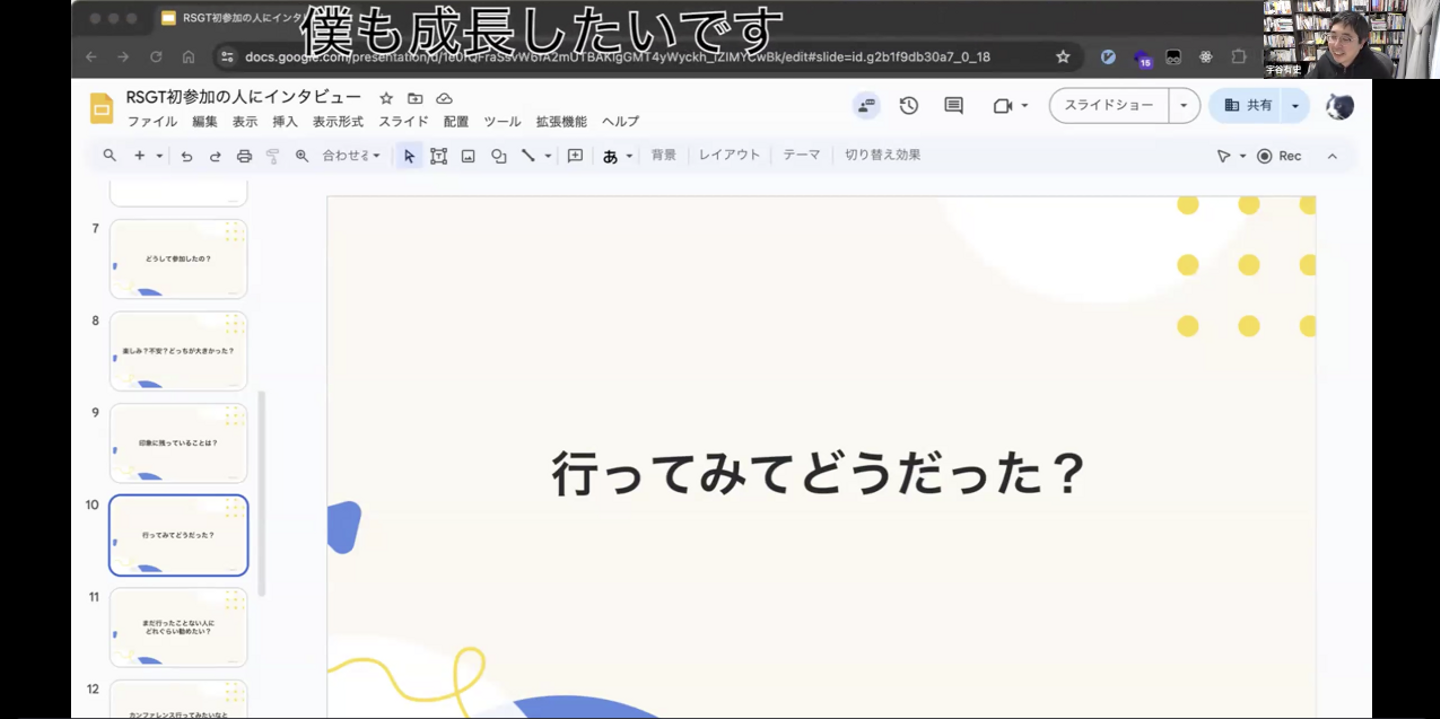Click the undo arrow

coord(186,156)
